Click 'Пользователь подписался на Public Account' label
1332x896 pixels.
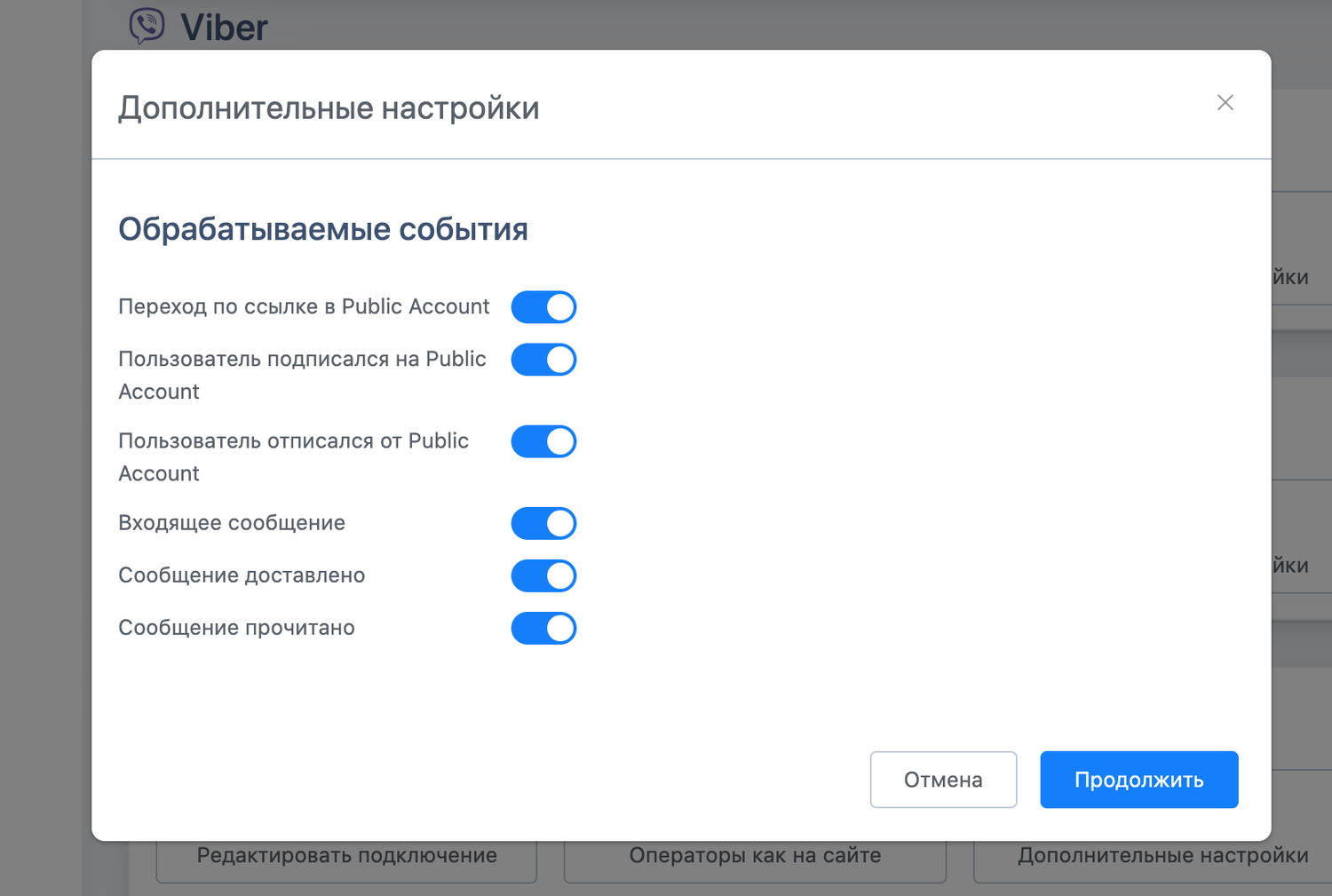[302, 375]
